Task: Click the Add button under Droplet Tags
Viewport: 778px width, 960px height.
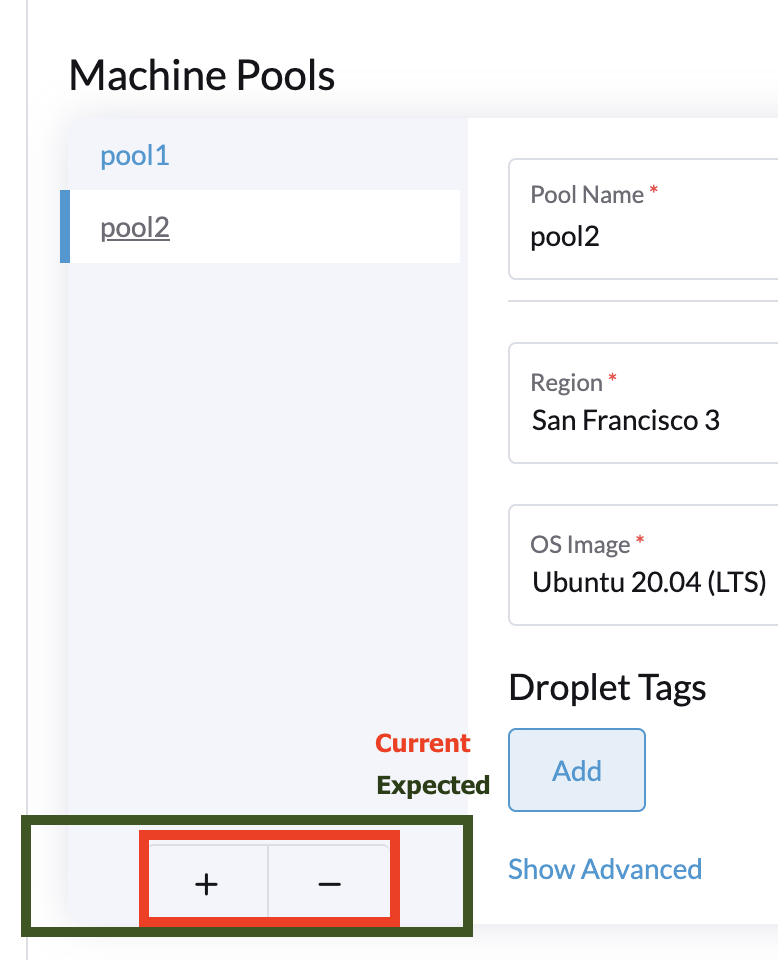Action: [x=577, y=770]
